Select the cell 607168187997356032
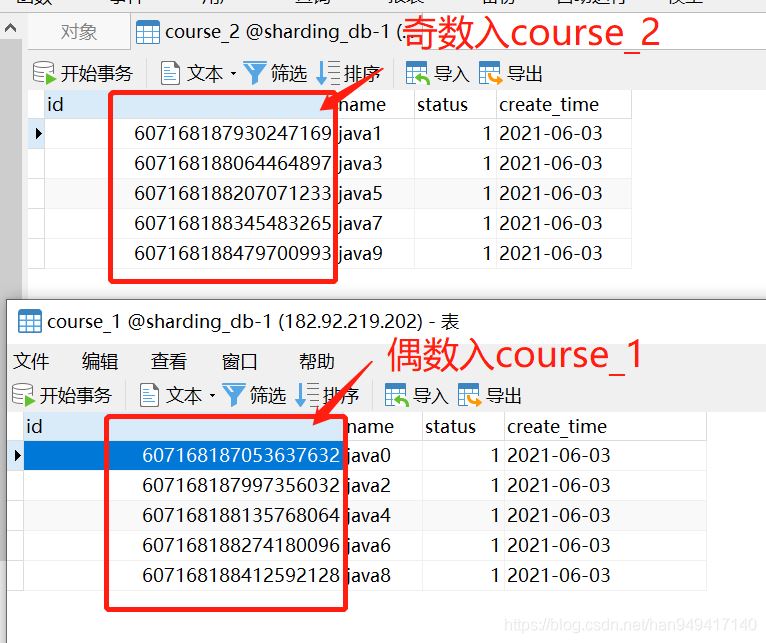Viewport: 766px width, 643px height. point(184,486)
